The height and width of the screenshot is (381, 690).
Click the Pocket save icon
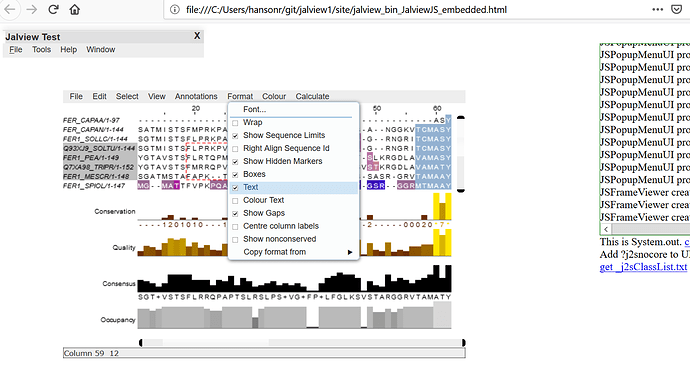677,9
